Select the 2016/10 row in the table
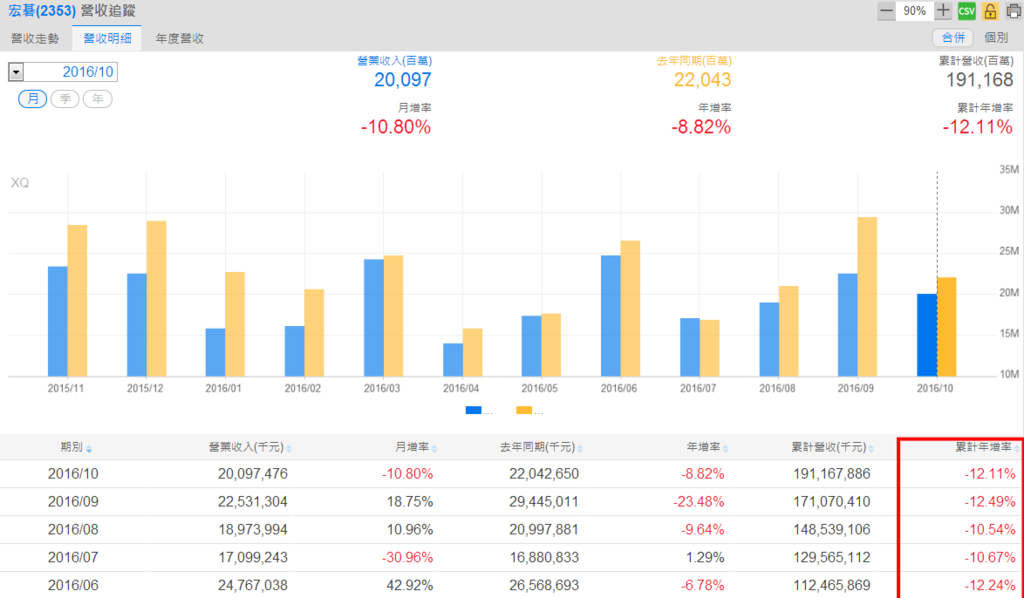The width and height of the screenshot is (1024, 598). [x=512, y=474]
